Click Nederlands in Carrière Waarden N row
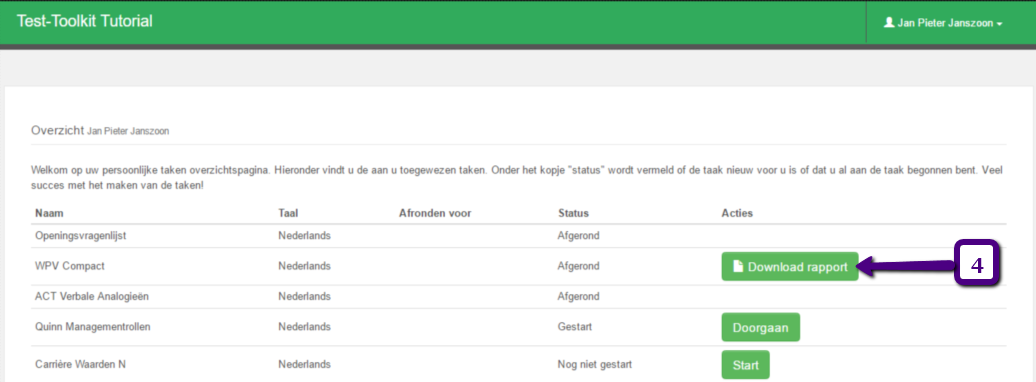The width and height of the screenshot is (1036, 382). tap(305, 364)
